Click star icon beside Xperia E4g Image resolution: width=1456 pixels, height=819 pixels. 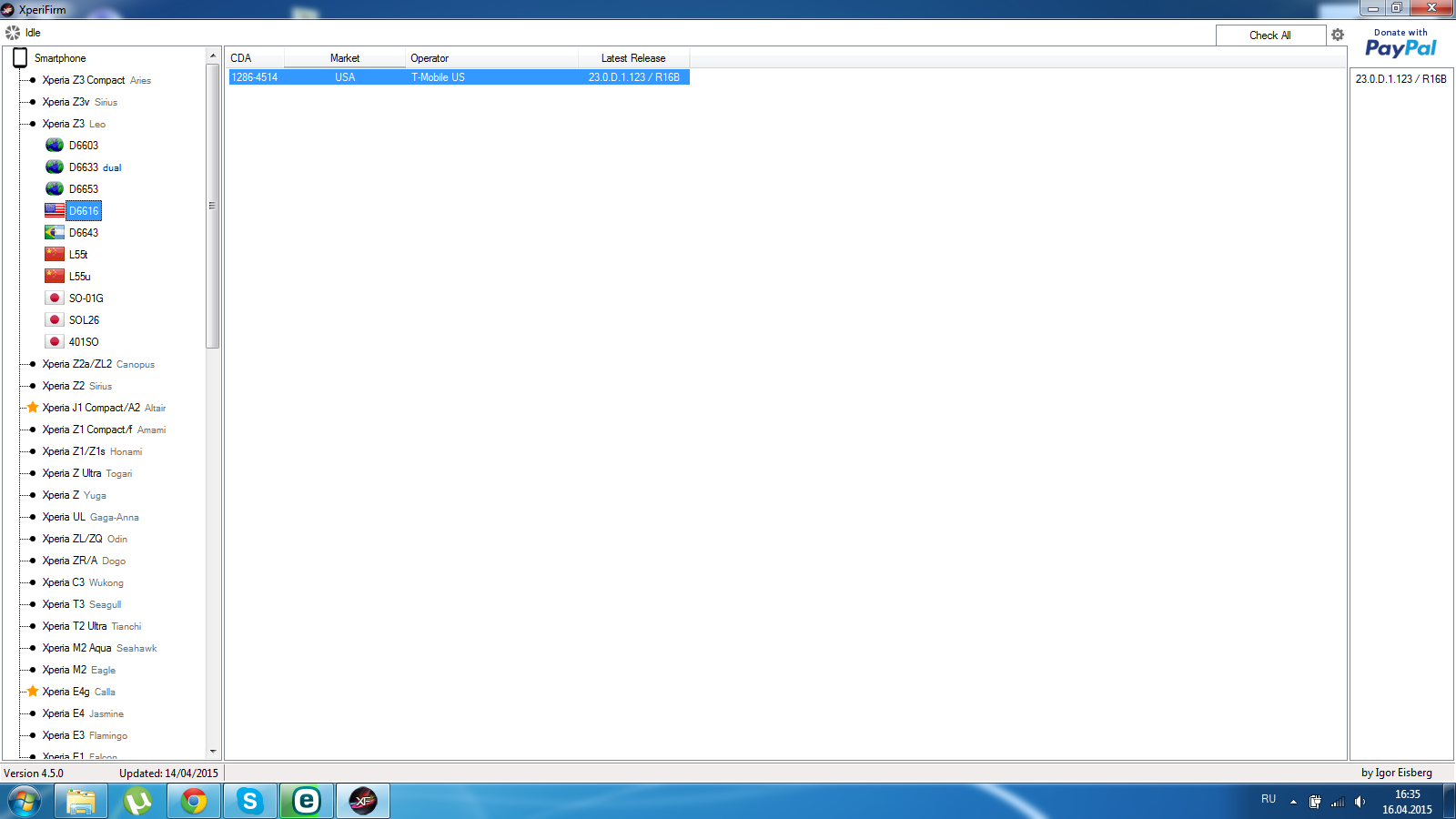pyautogui.click(x=33, y=692)
